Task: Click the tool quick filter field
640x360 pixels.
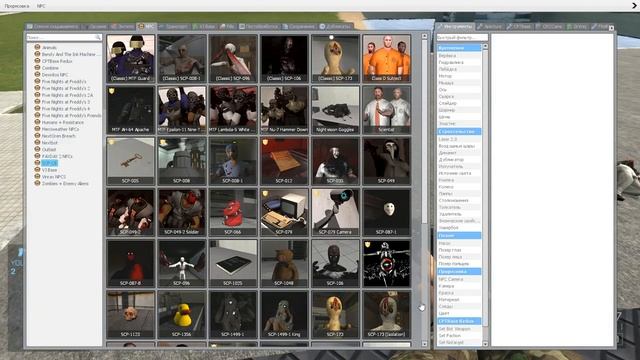Action: click(462, 37)
